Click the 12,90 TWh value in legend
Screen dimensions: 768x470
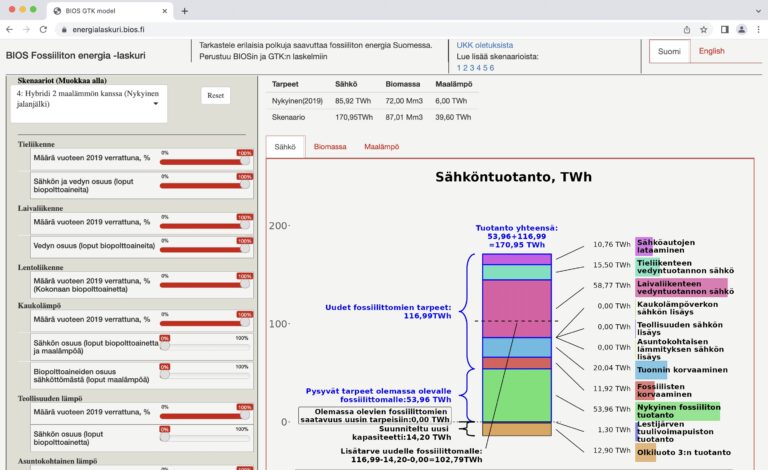click(612, 450)
